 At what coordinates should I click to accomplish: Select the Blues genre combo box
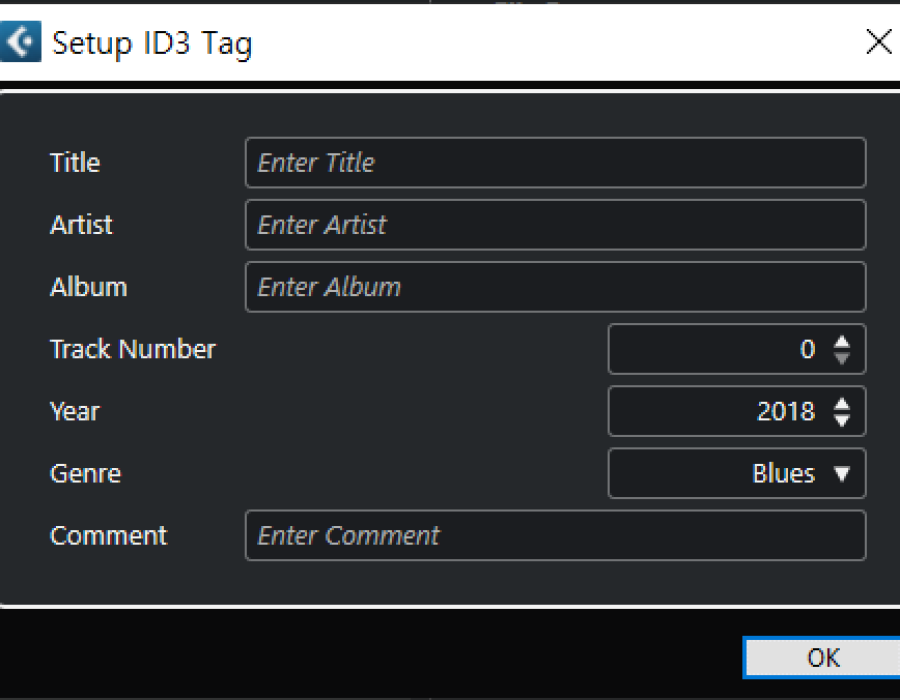(x=737, y=473)
